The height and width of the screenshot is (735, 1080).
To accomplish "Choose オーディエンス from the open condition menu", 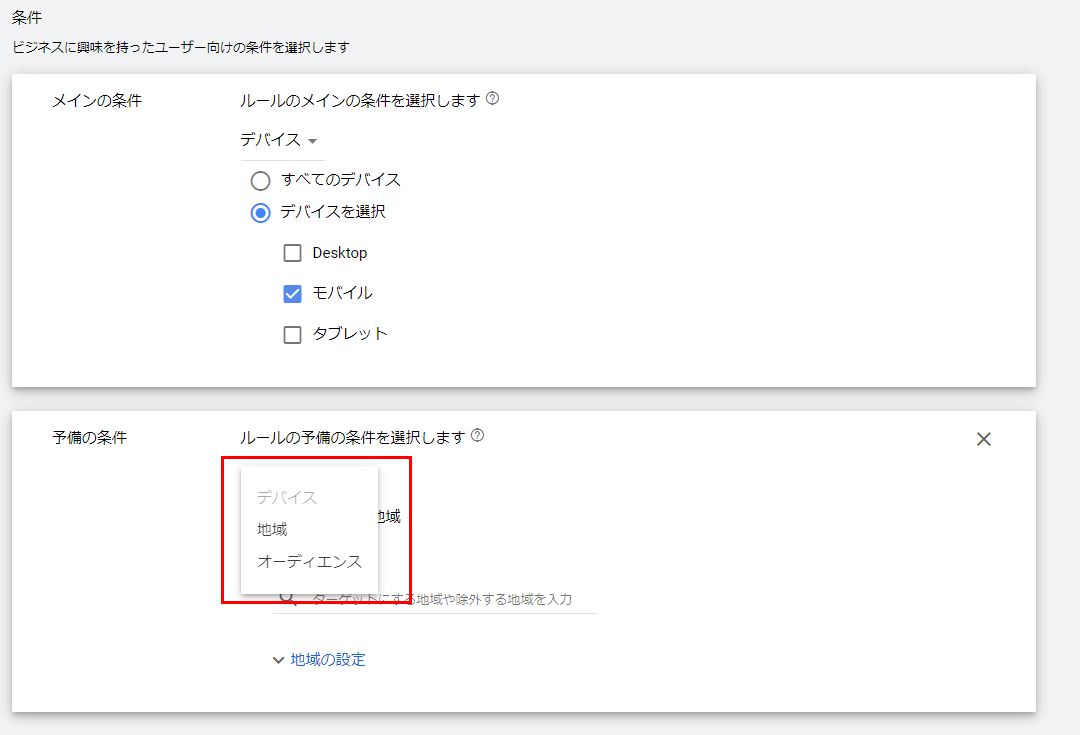I will click(x=309, y=562).
